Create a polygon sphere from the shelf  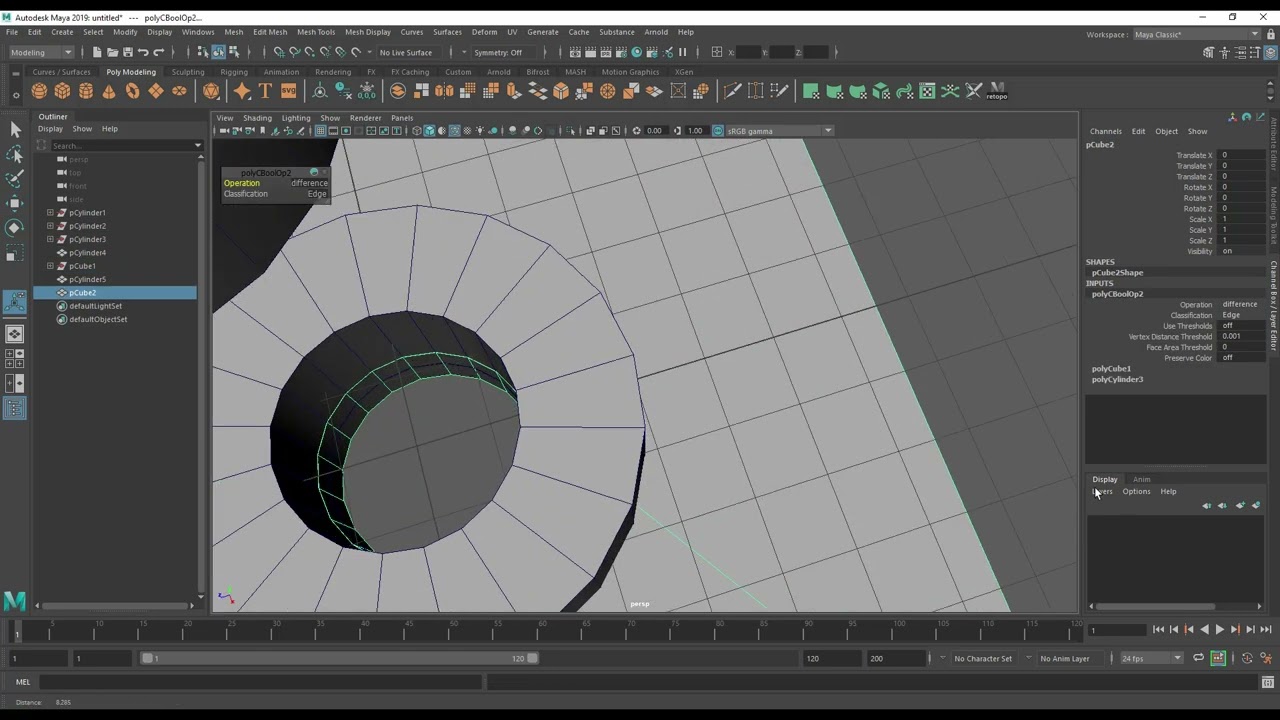(x=39, y=91)
